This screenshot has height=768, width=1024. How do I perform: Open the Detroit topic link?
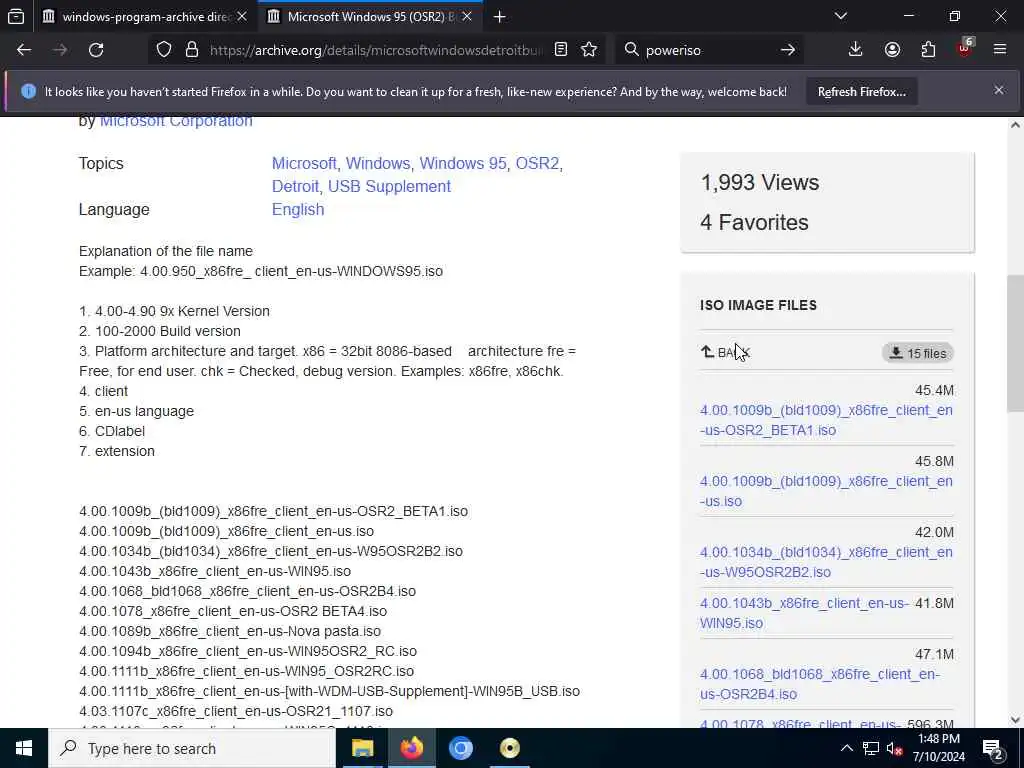[x=295, y=186]
